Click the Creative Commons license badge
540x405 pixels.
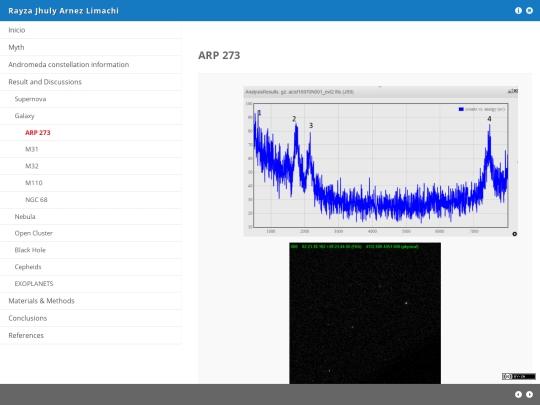[519, 376]
